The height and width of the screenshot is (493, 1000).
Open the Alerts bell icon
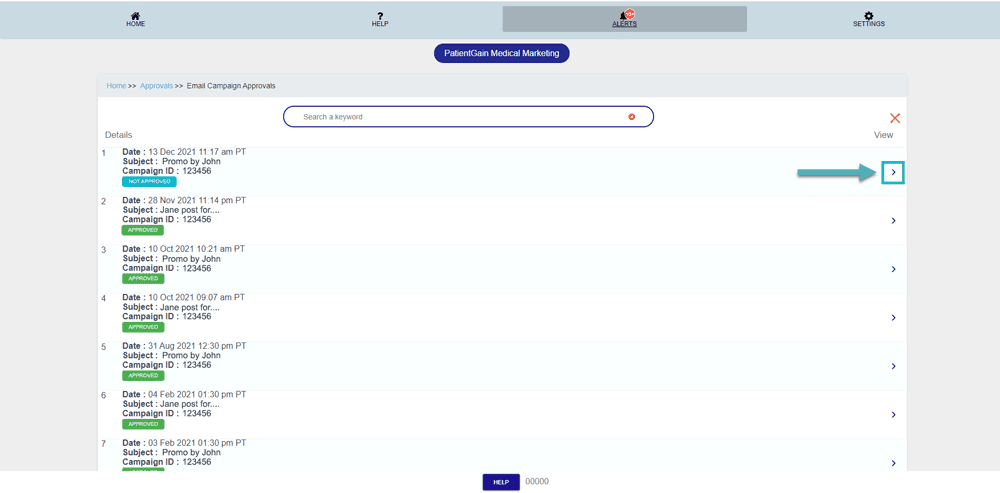pos(625,16)
